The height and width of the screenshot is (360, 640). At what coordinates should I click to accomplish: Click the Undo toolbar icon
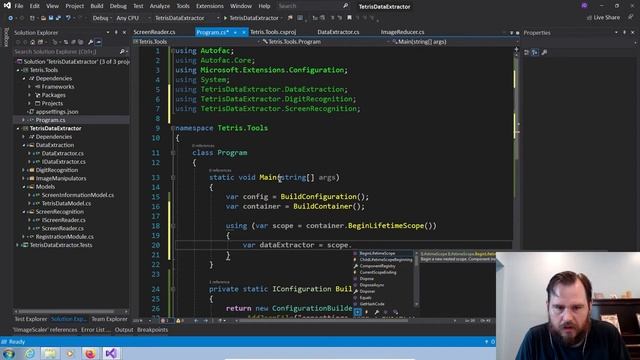coord(68,18)
